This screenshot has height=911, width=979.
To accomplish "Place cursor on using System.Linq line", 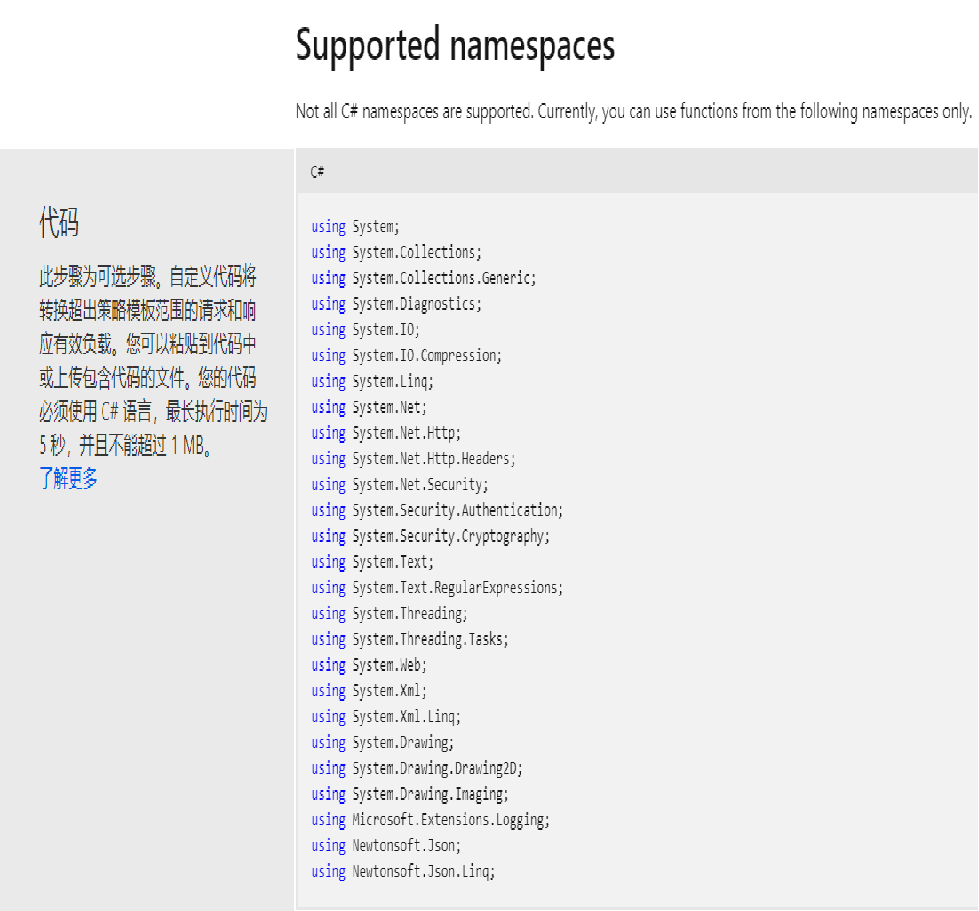I will click(x=372, y=381).
